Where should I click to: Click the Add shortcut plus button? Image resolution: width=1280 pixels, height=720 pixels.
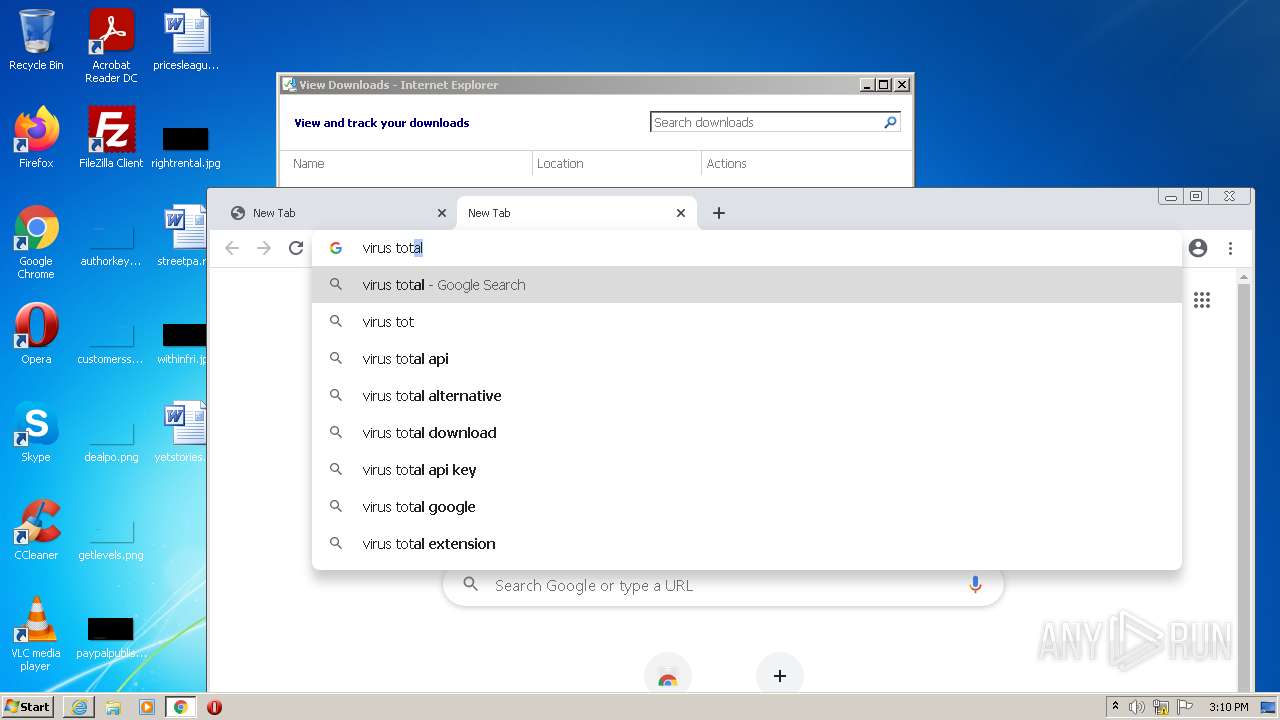pos(780,676)
